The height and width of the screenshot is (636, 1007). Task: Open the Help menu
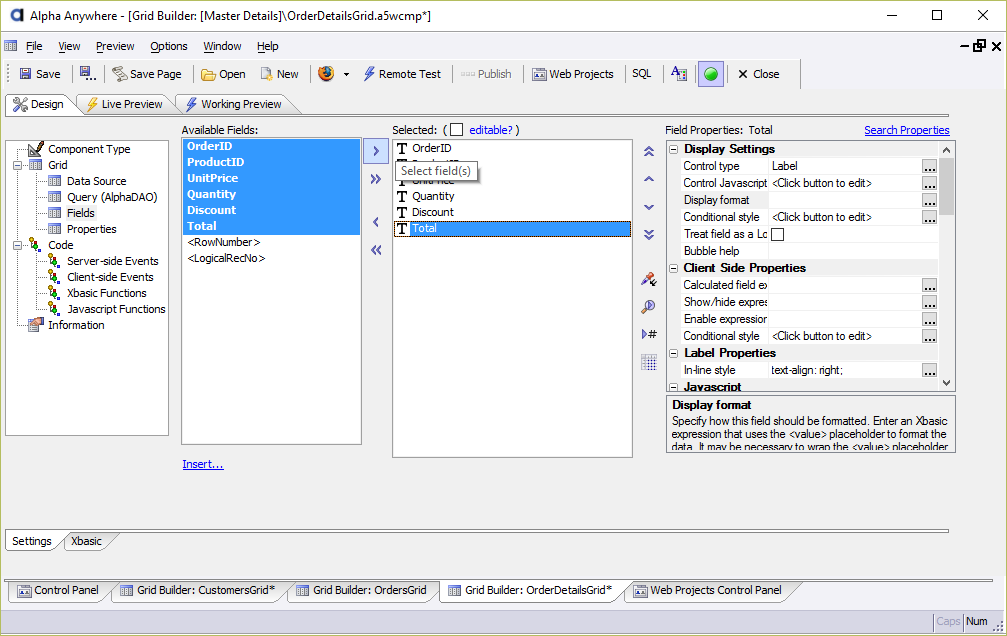click(268, 46)
